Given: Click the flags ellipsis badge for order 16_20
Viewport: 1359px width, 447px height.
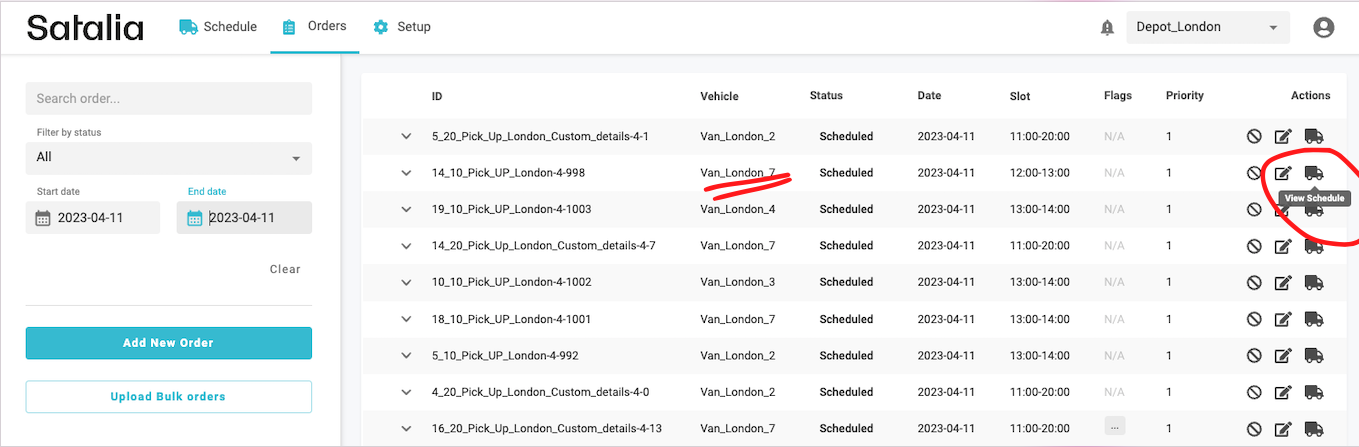Looking at the screenshot, I should 1116,427.
